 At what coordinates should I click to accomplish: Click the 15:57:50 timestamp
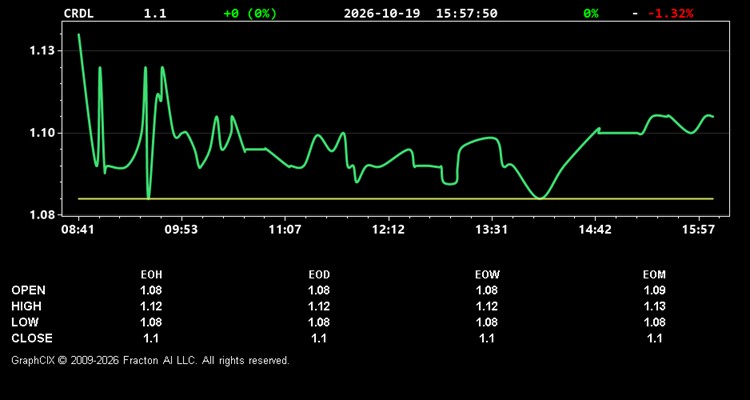click(466, 13)
